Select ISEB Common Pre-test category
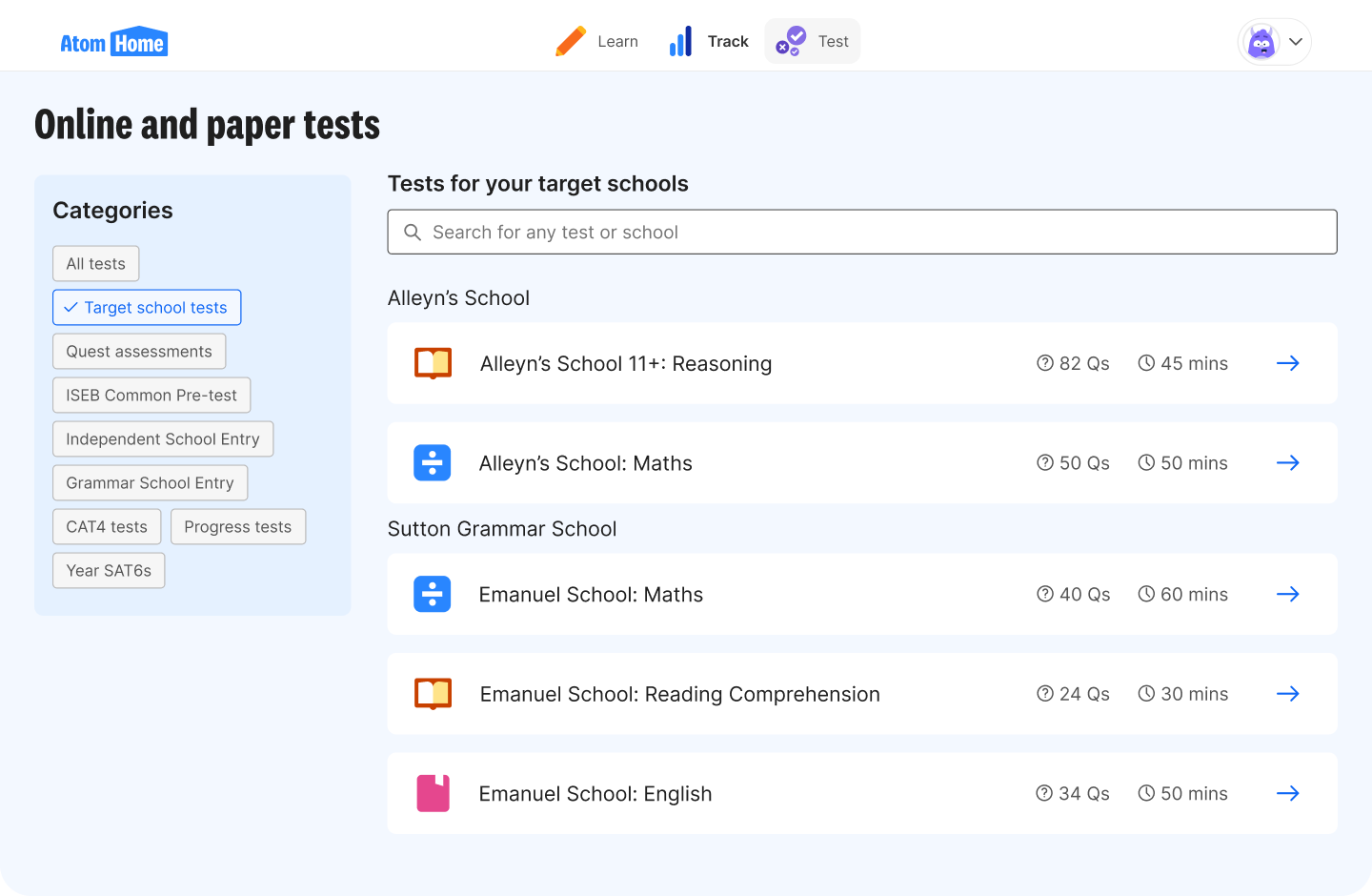1372x896 pixels. coord(151,396)
